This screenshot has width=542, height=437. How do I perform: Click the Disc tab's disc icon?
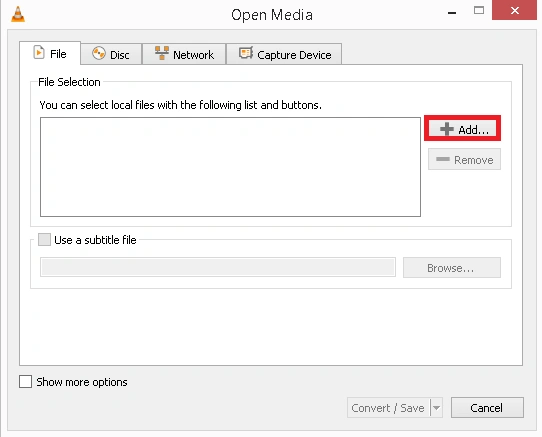tap(99, 54)
